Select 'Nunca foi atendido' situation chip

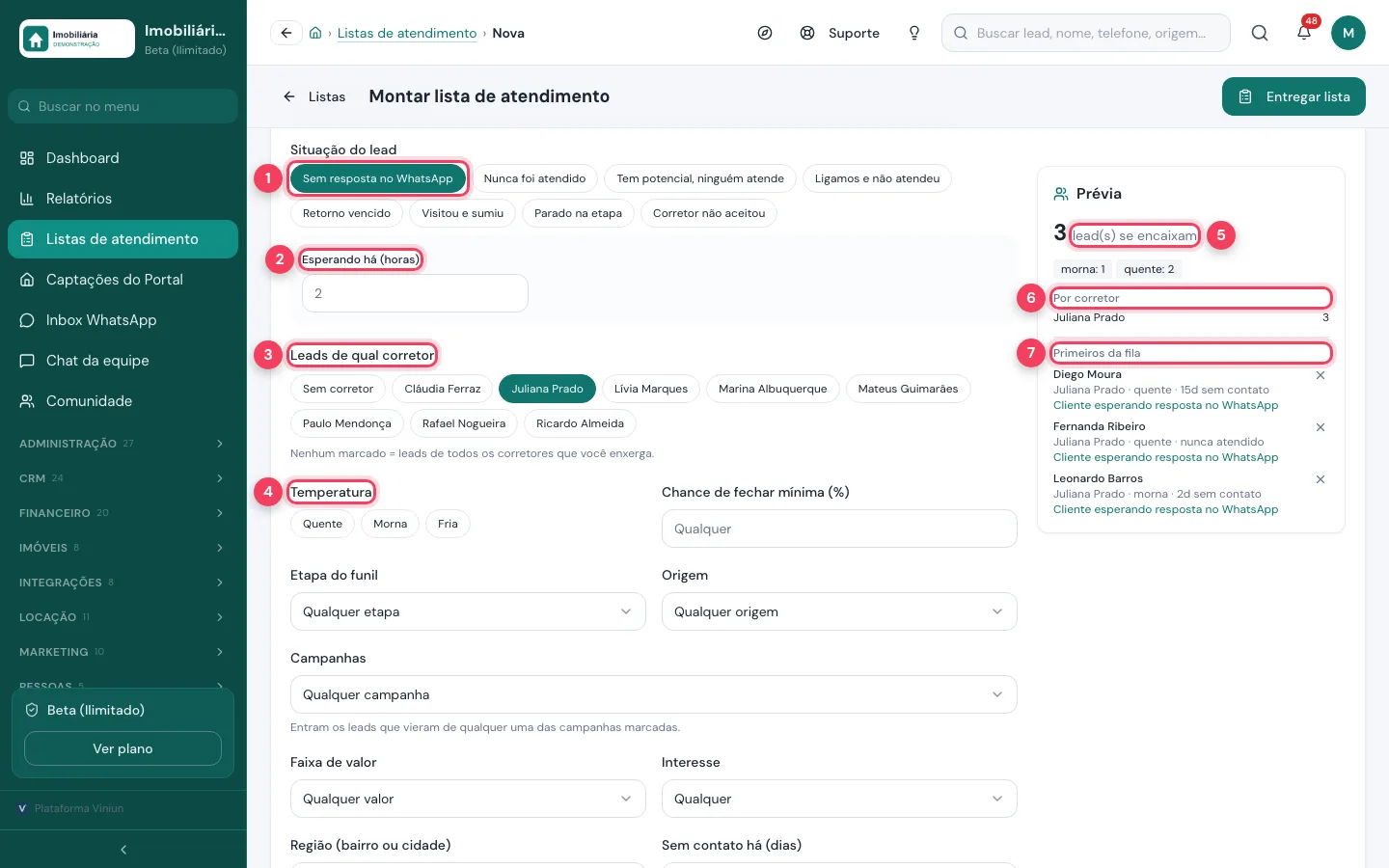tap(534, 178)
